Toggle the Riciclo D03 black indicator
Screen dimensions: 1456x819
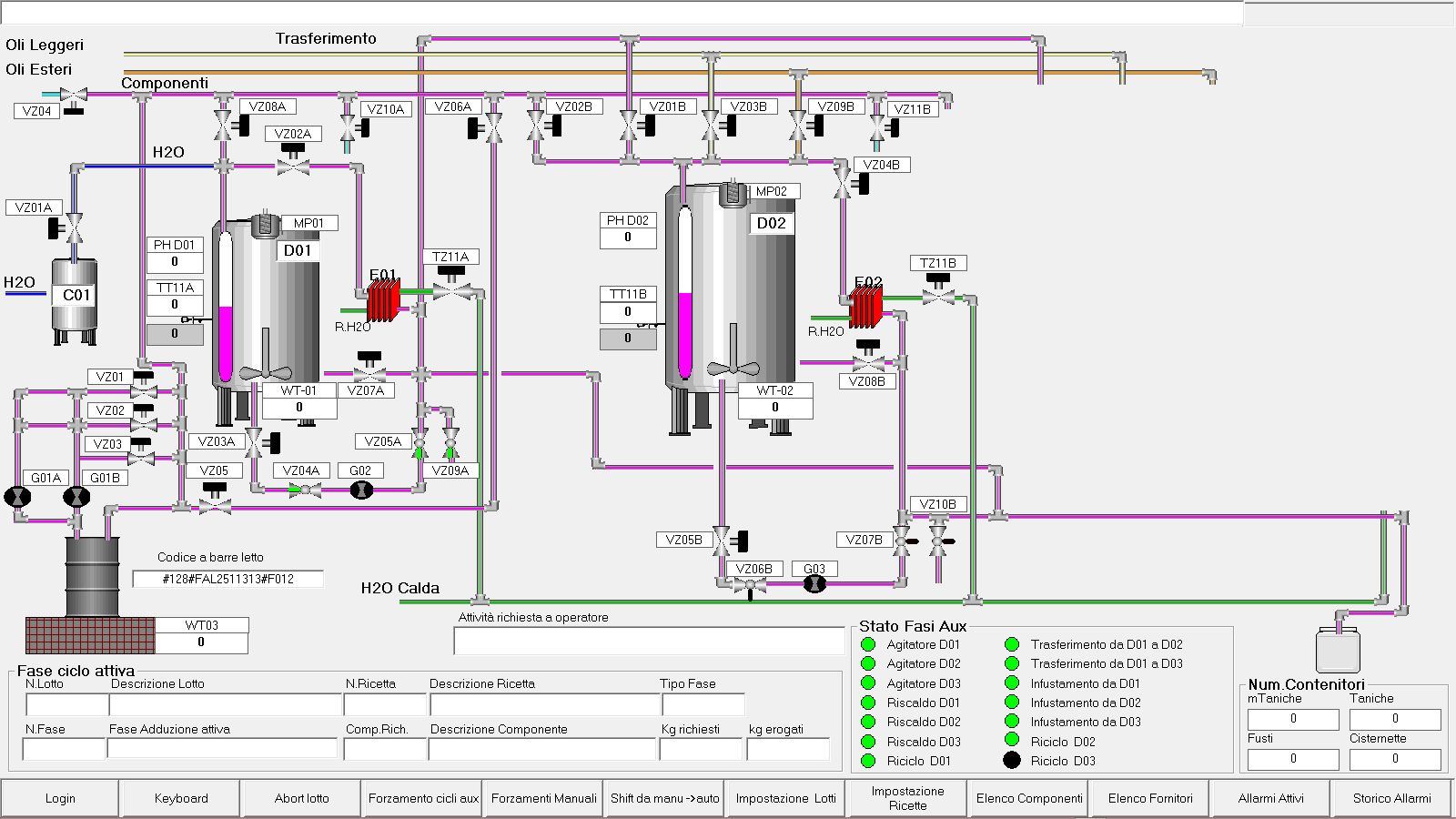1012,761
